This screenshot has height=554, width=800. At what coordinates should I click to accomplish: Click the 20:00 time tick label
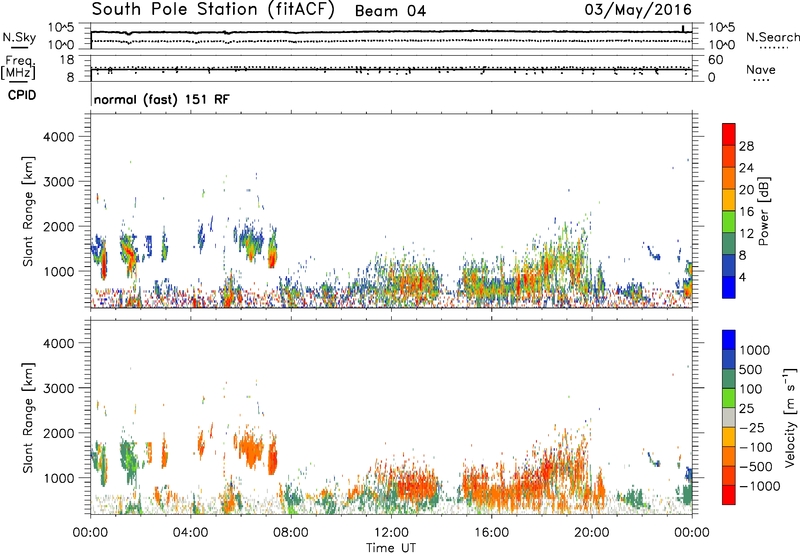coord(592,533)
